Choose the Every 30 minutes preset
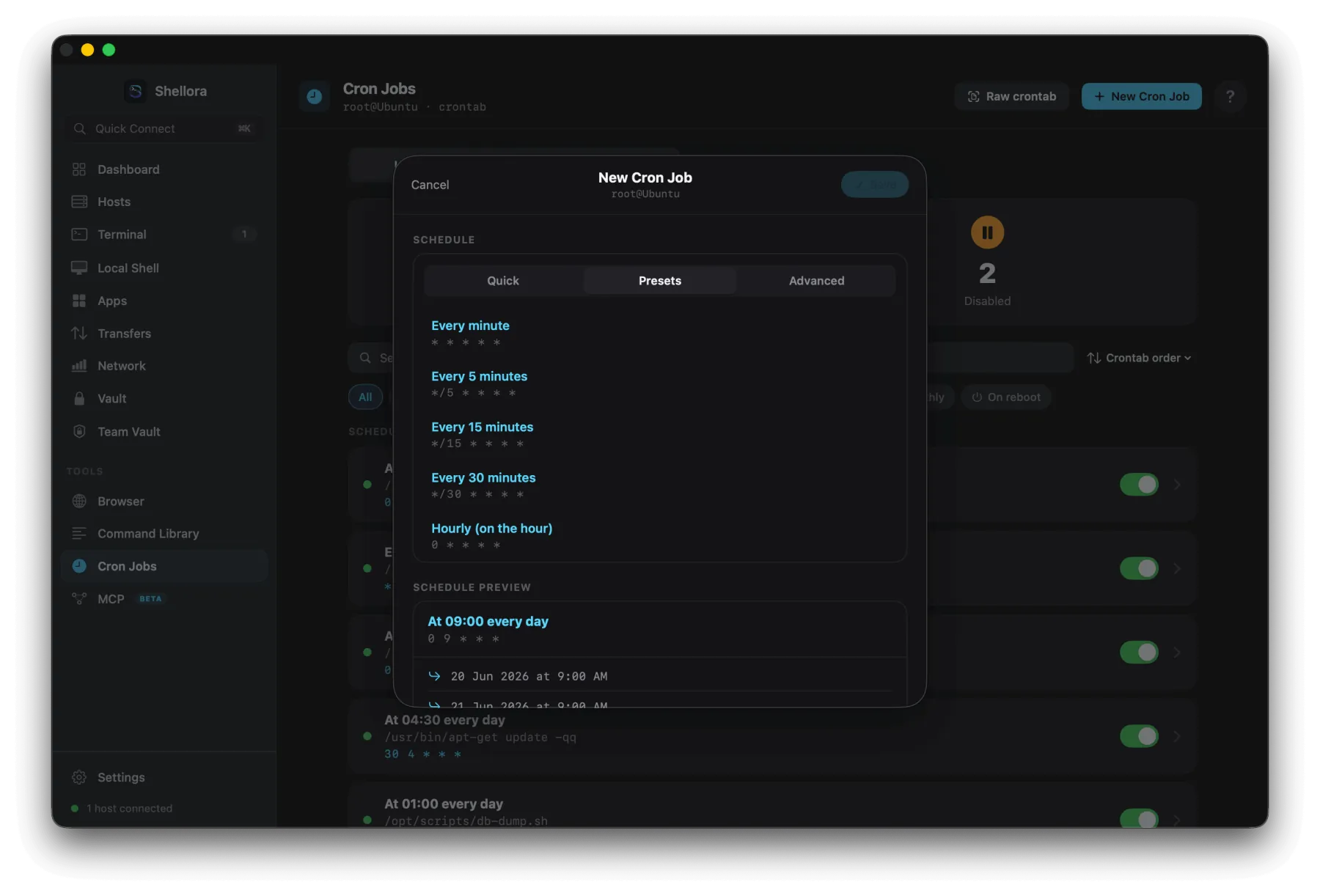 [x=660, y=485]
